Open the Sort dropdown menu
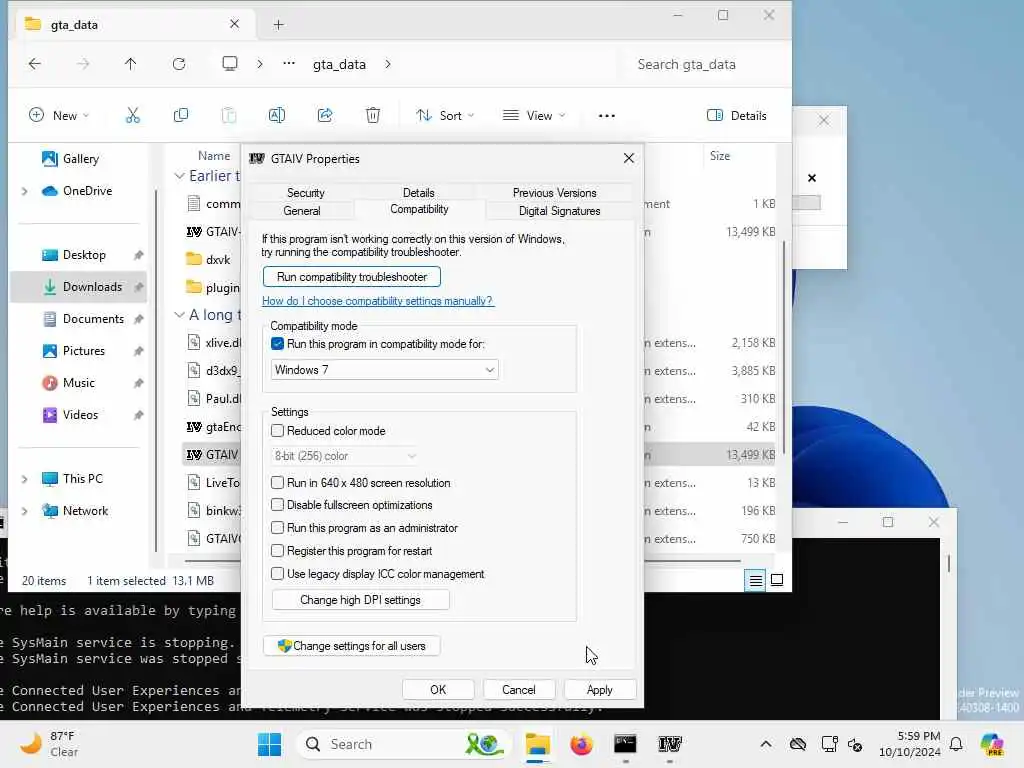 (x=445, y=116)
